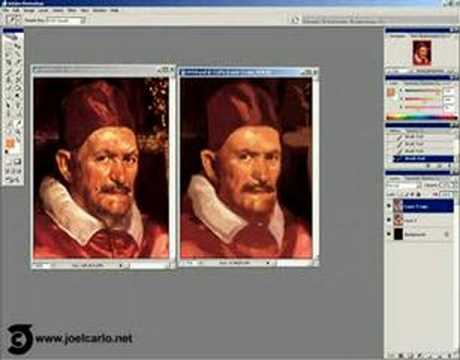The image size is (460, 360).
Task: Click the Navigator preview thumbnail
Action: (422, 53)
